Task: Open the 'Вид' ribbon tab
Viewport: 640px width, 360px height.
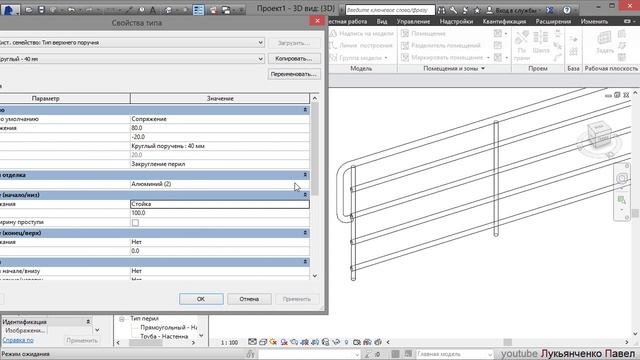Action: click(x=382, y=21)
